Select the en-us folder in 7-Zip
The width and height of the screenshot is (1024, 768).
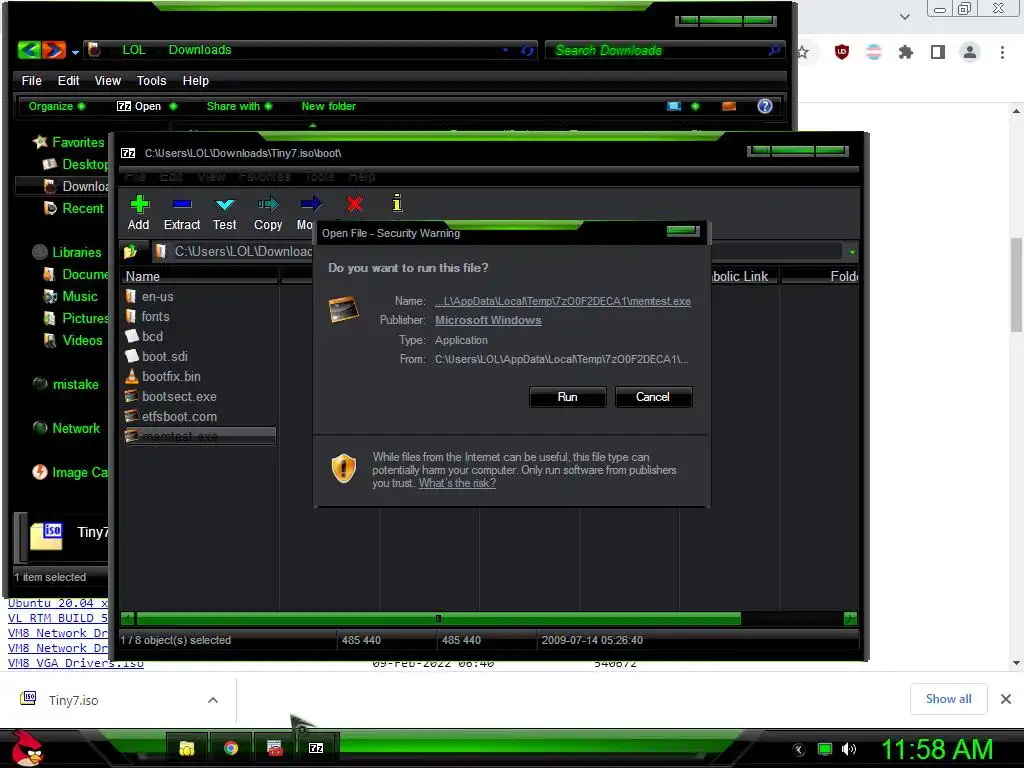click(150, 296)
